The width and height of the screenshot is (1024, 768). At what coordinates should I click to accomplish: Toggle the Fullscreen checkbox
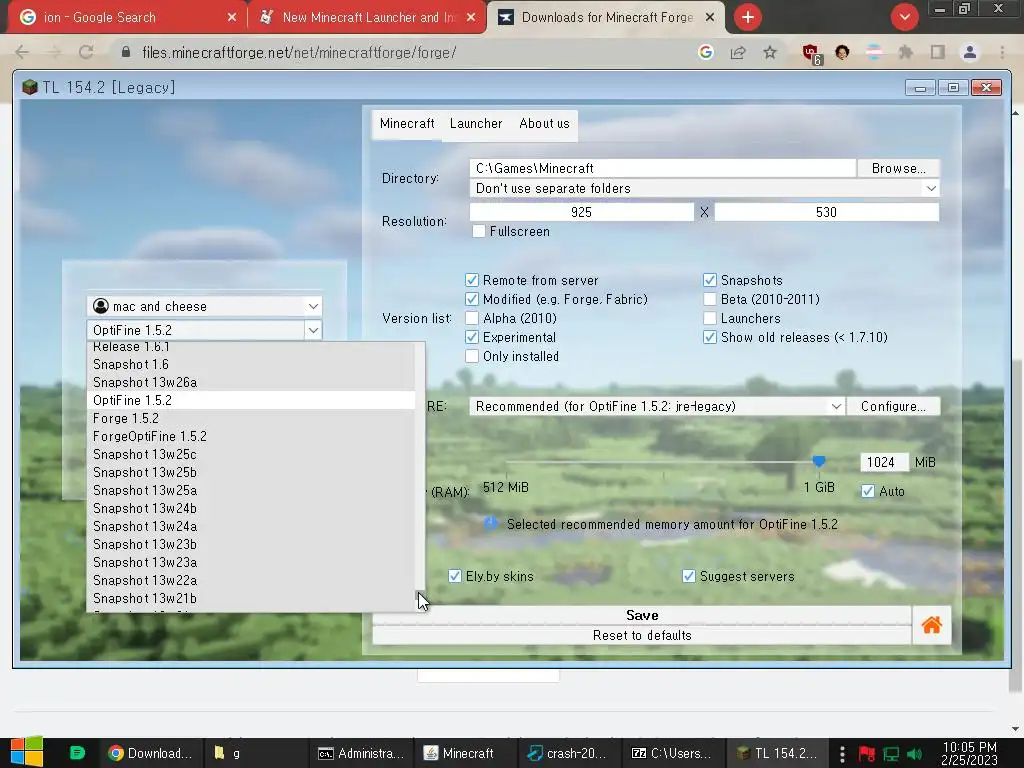point(479,231)
